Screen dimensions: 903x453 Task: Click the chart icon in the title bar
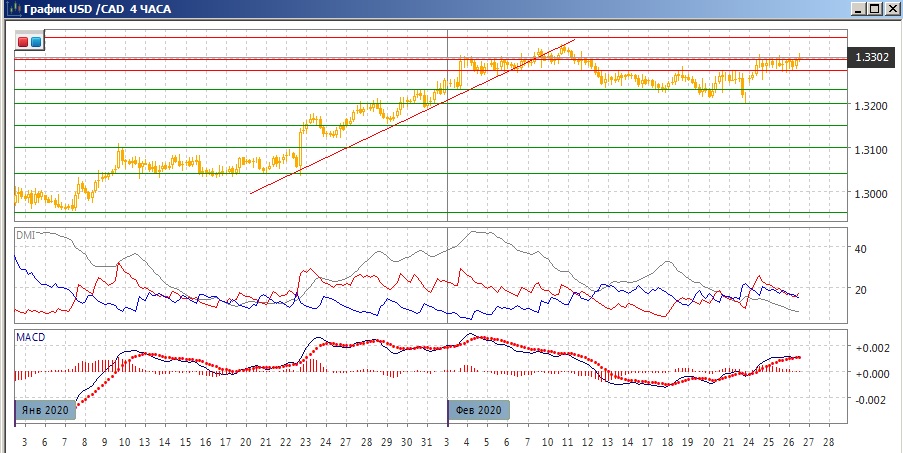point(11,9)
